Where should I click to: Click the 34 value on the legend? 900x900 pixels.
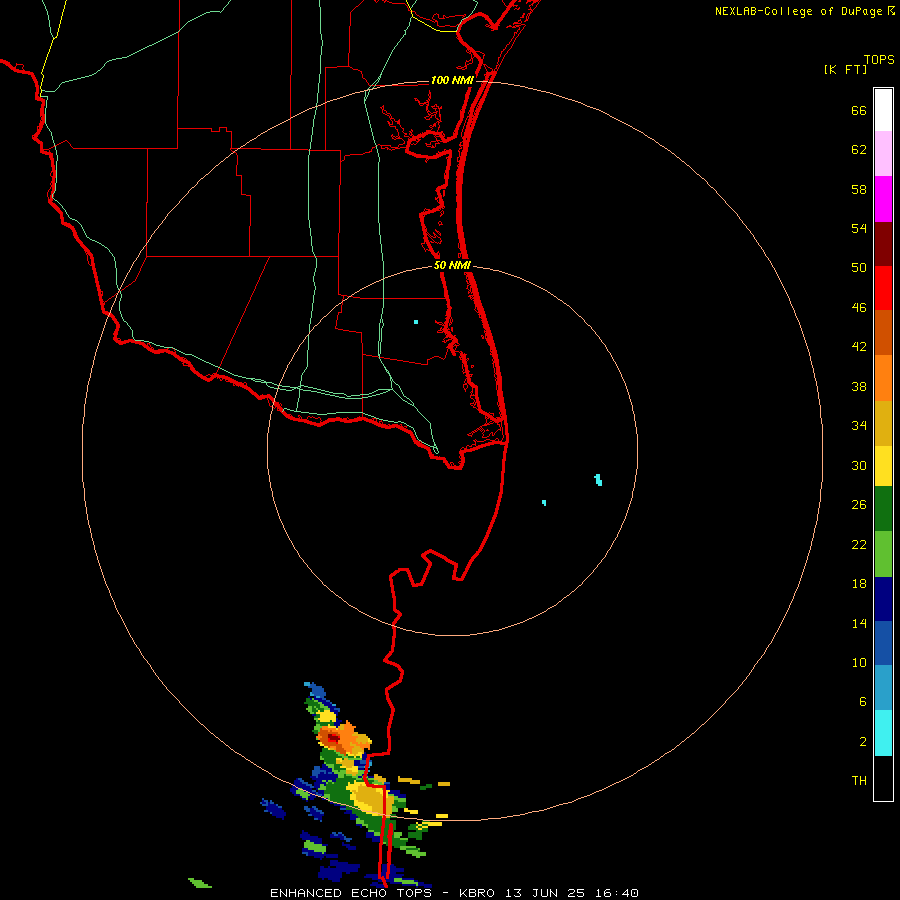tap(859, 426)
